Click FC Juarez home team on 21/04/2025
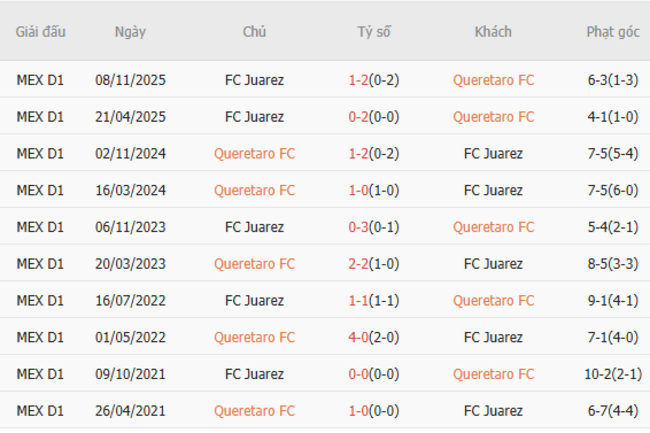650x433 pixels. pos(254,117)
